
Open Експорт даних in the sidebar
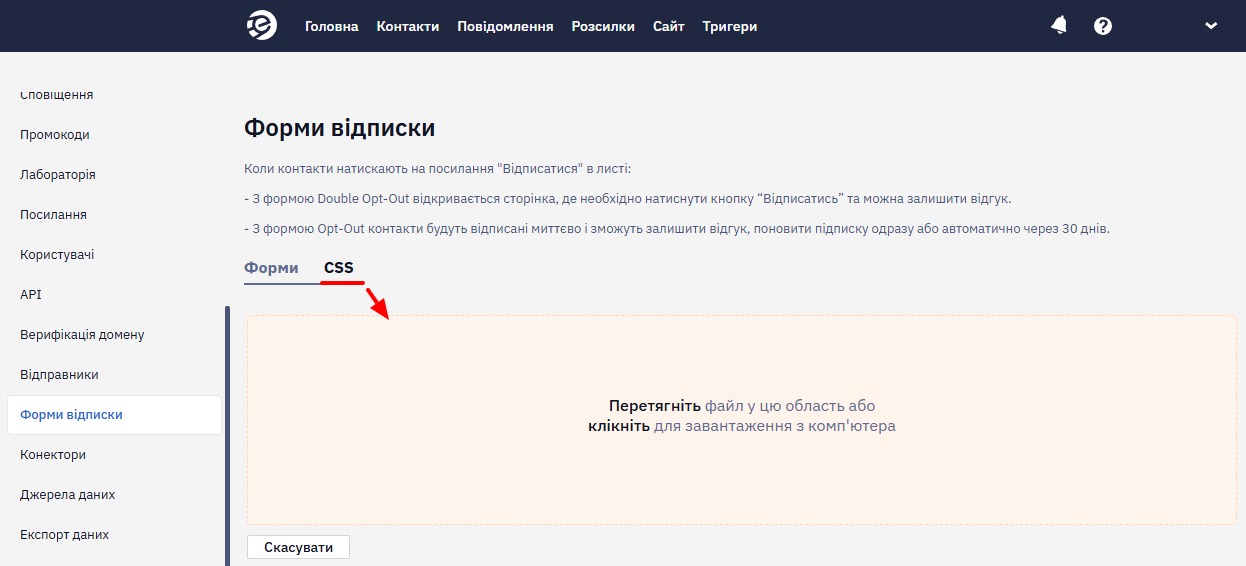click(x=64, y=535)
